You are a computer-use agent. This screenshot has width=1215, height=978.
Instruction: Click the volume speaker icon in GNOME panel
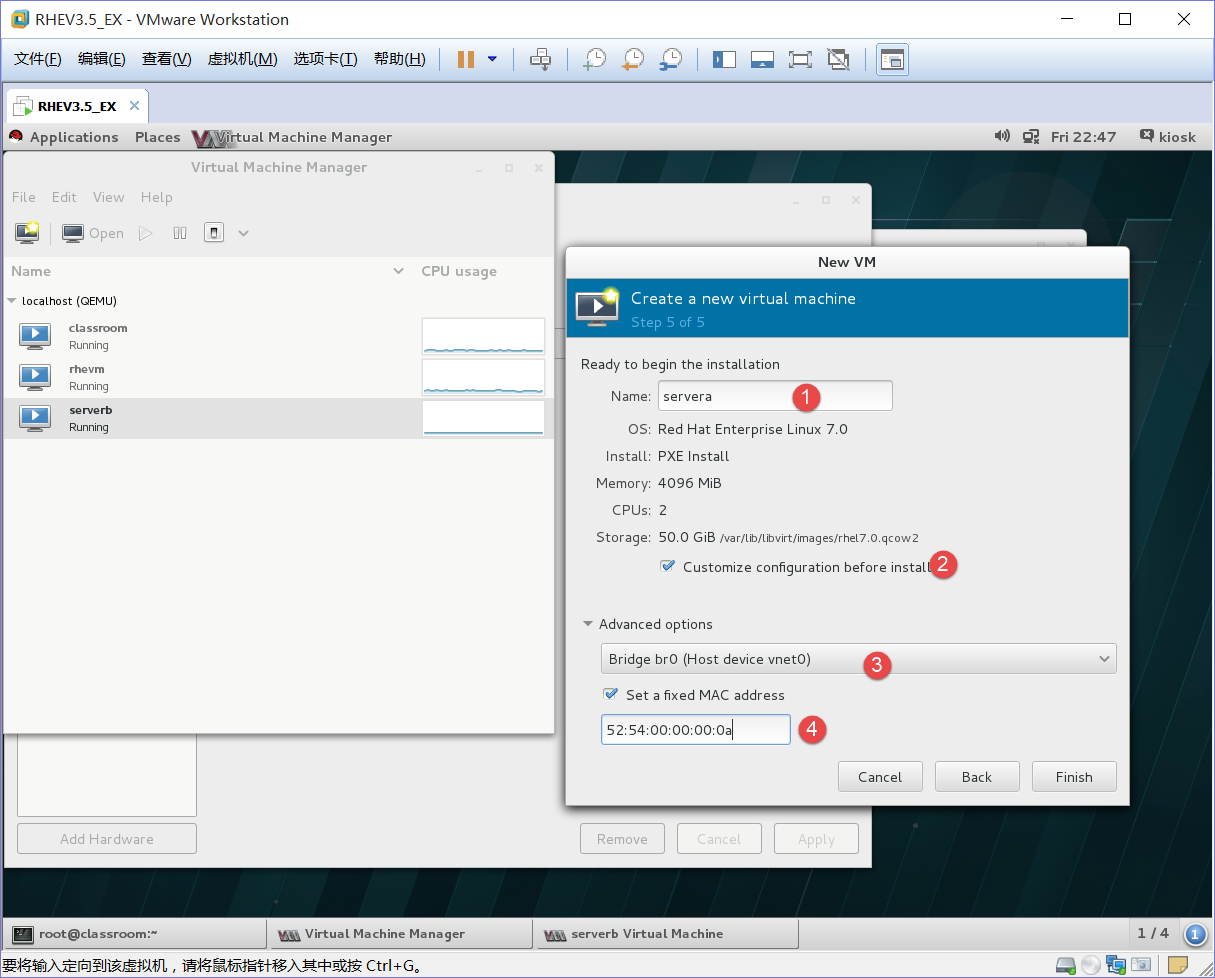pos(1002,137)
